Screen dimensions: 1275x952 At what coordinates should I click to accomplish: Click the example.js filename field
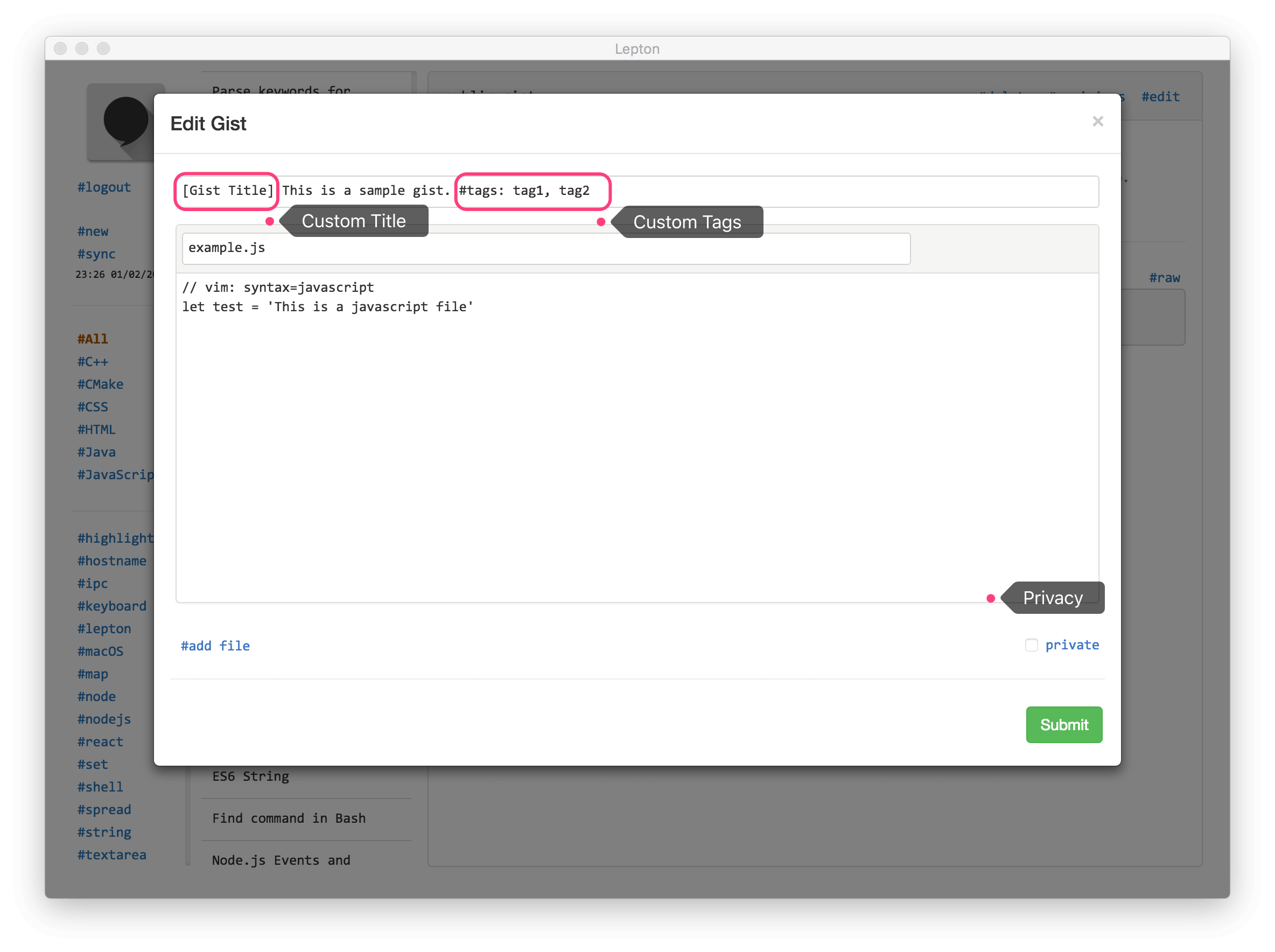click(x=545, y=248)
